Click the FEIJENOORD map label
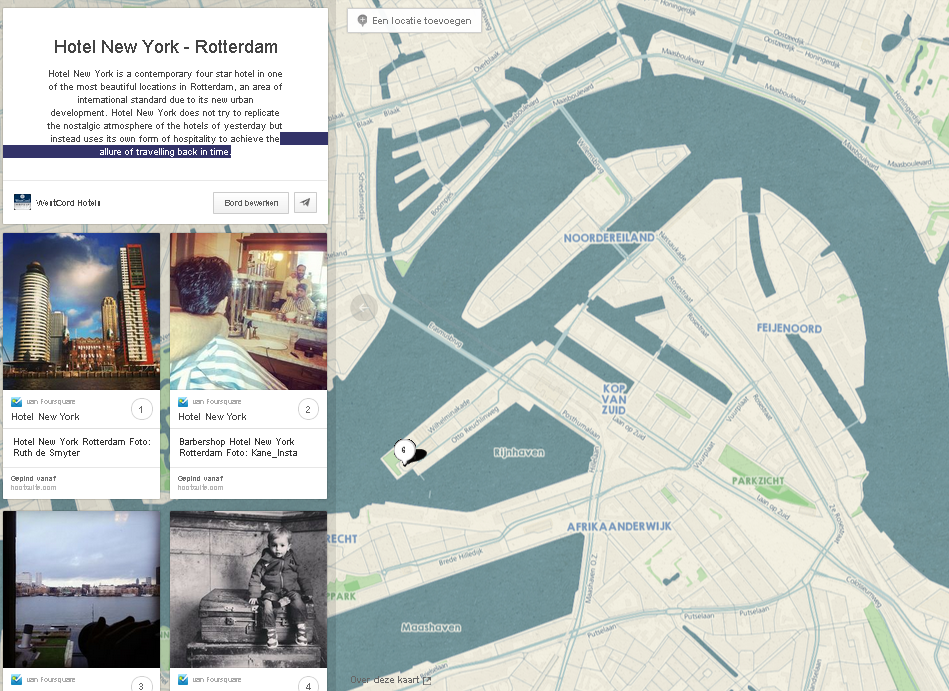Screen dimensions: 949x691 click(789, 329)
